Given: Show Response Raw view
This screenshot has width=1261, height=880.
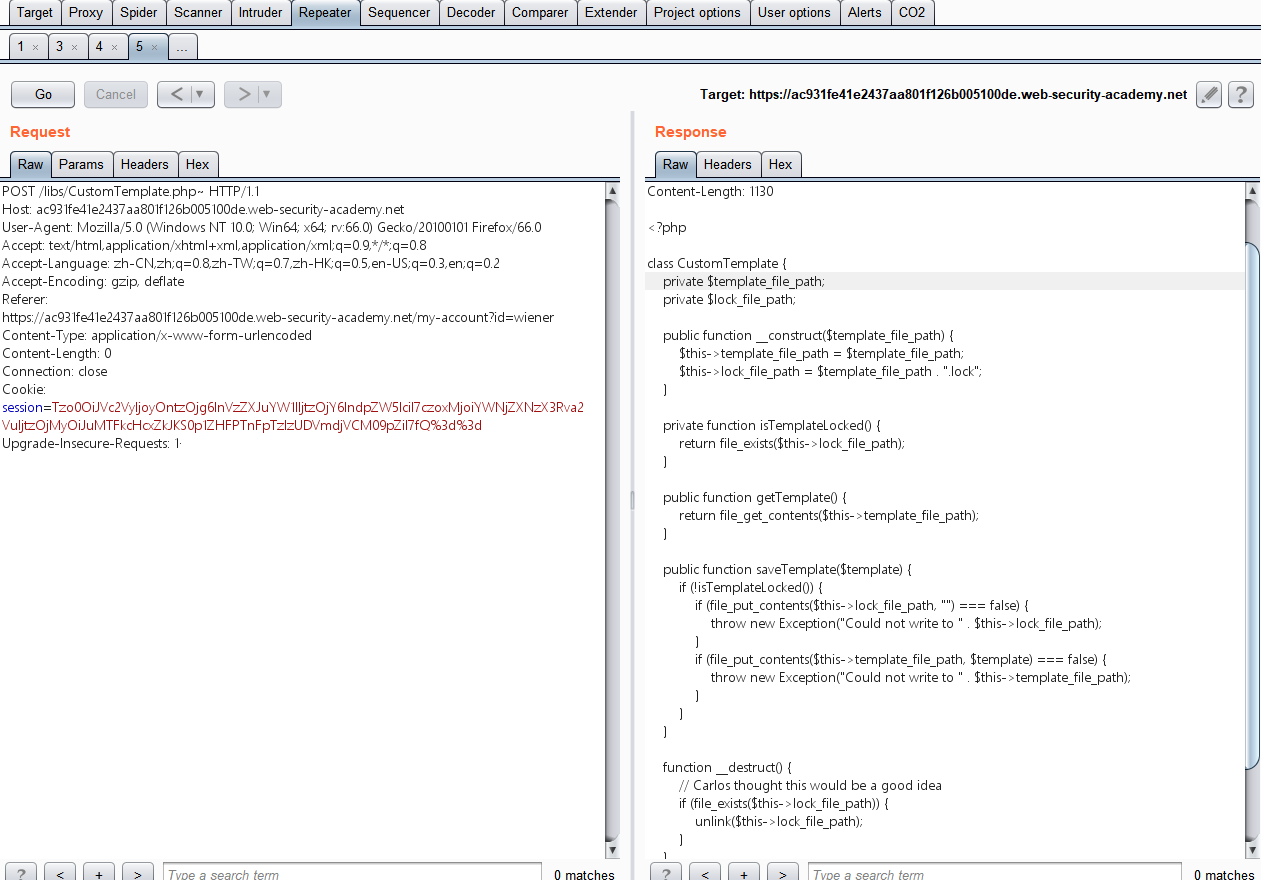Looking at the screenshot, I should [676, 165].
